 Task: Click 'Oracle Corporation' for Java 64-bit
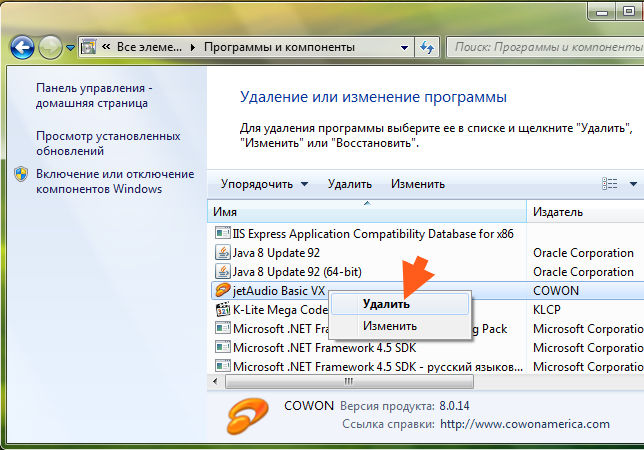tap(583, 271)
